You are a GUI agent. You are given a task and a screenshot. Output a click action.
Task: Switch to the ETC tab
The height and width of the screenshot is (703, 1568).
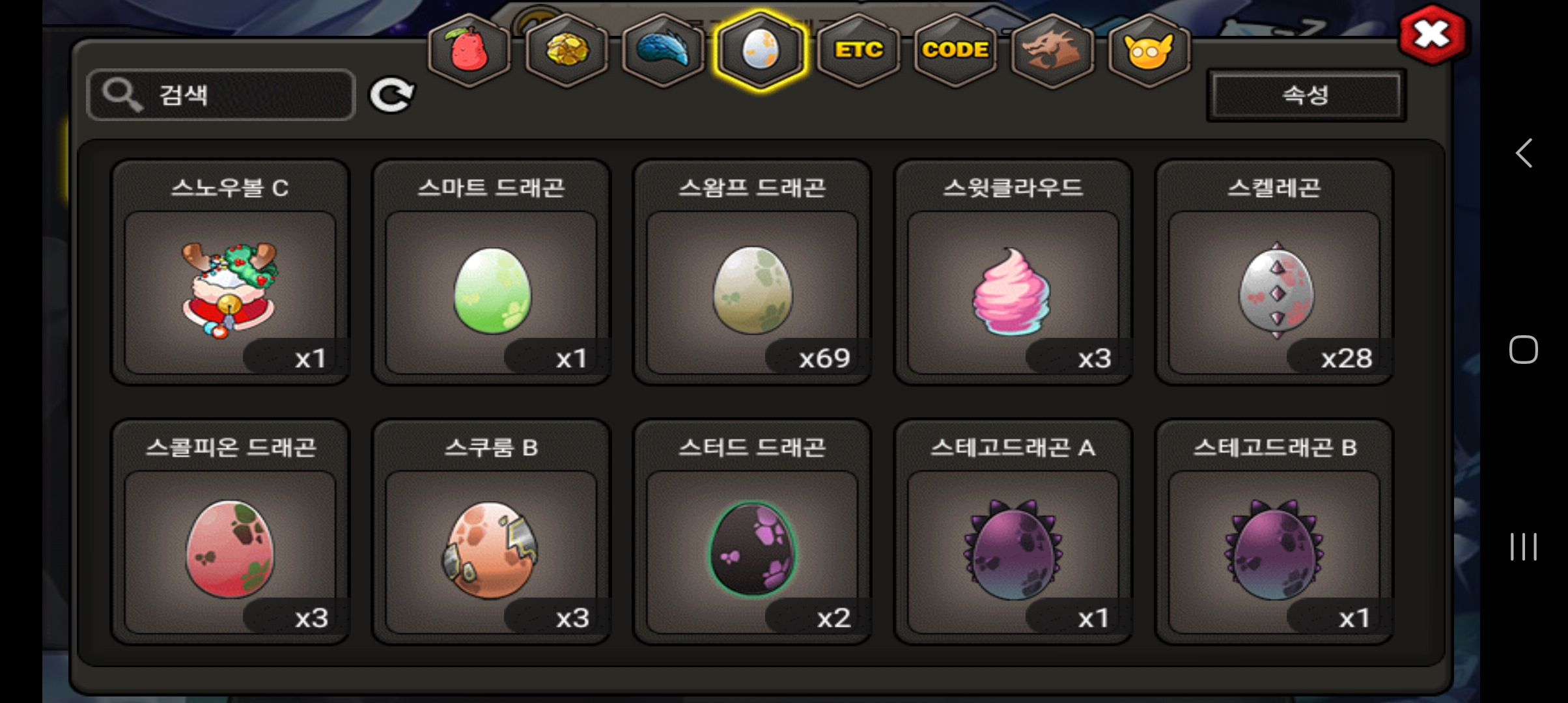[x=859, y=51]
